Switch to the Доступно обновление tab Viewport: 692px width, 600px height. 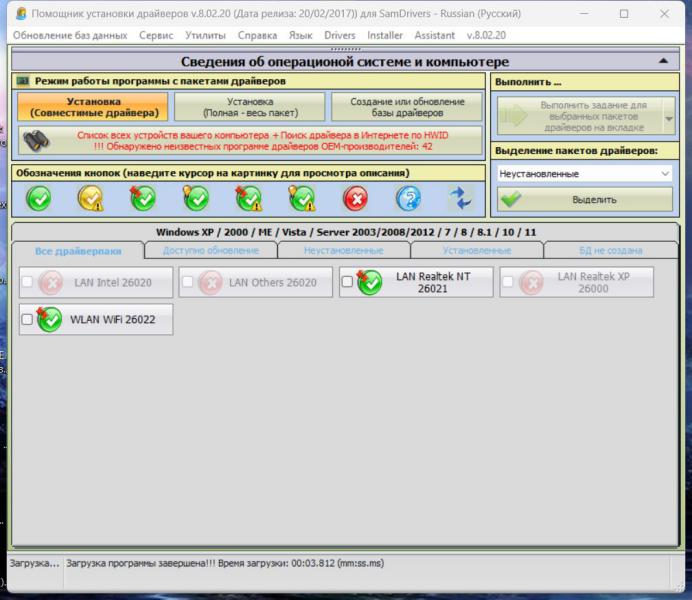pyautogui.click(x=209, y=250)
